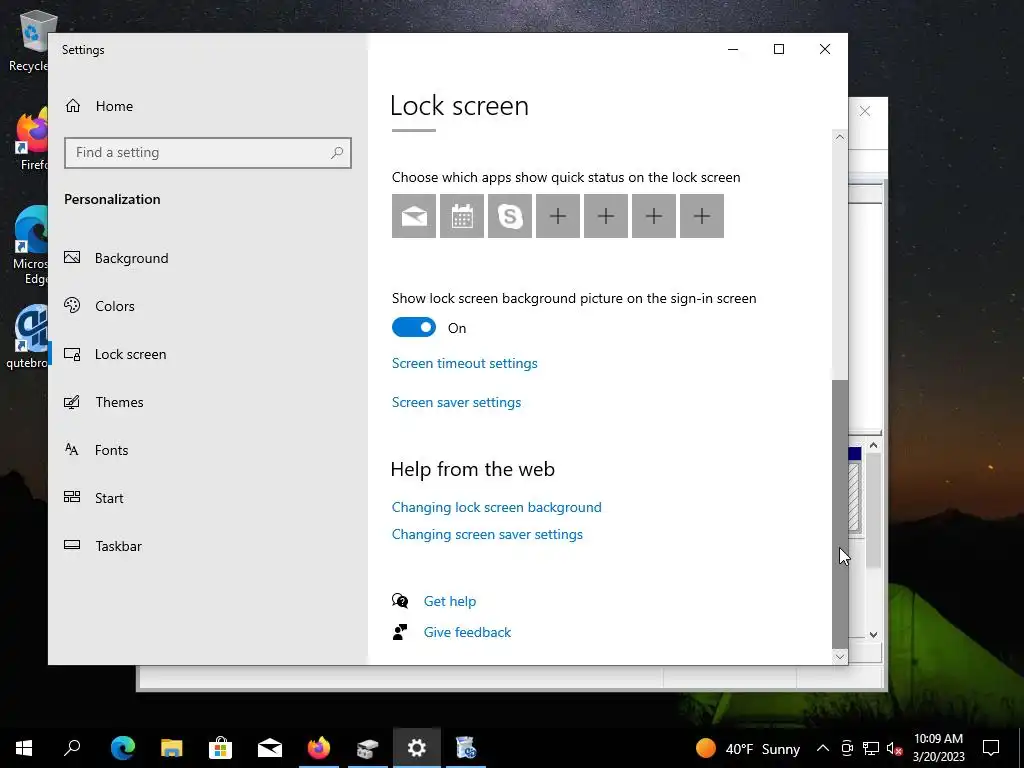
Task: Open the clock showing 10:09 AM
Action: (938, 748)
